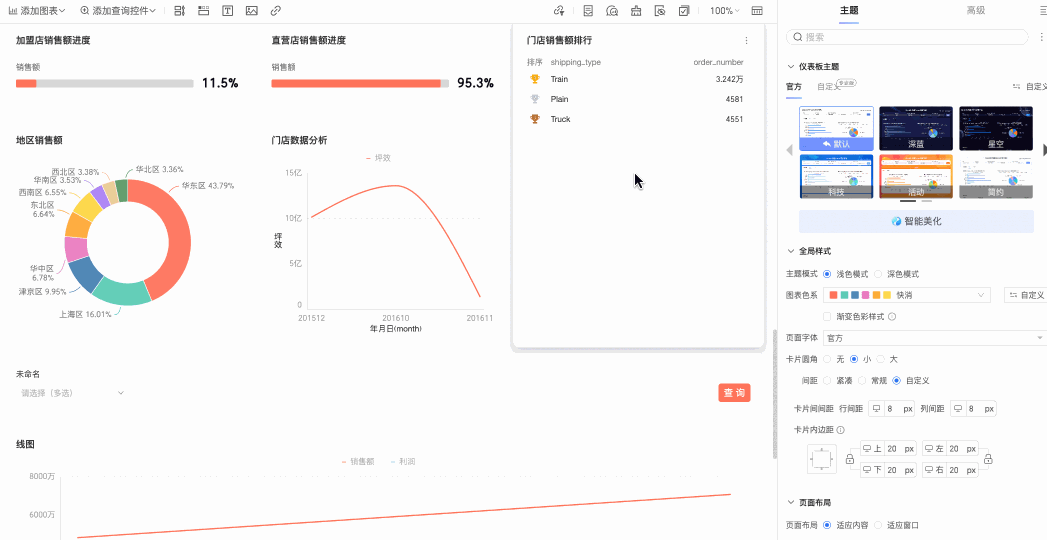Click the document notes icon in top toolbar
The height and width of the screenshot is (540, 1047).
pos(588,11)
